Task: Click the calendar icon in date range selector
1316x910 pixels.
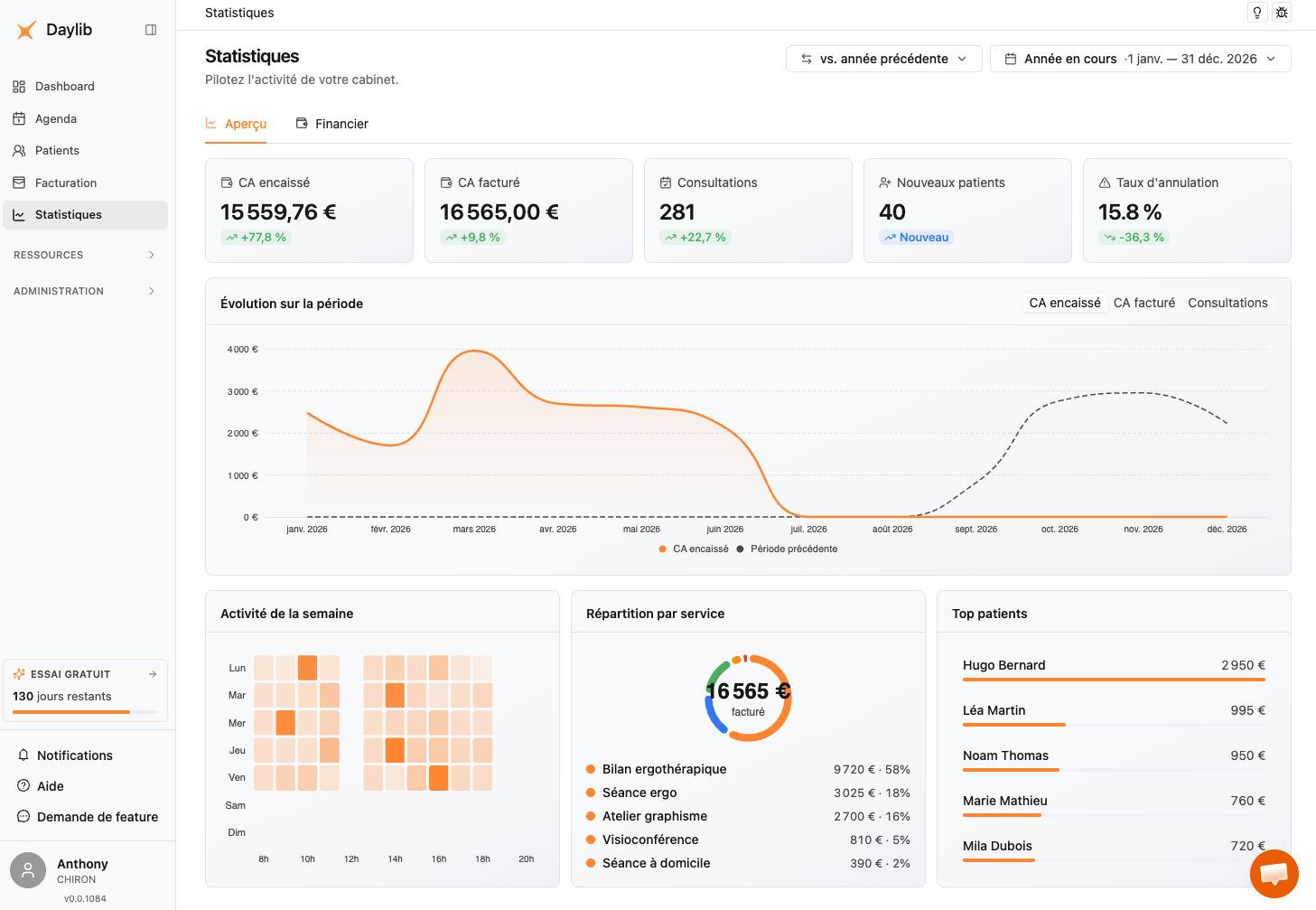Action: [x=1011, y=59]
